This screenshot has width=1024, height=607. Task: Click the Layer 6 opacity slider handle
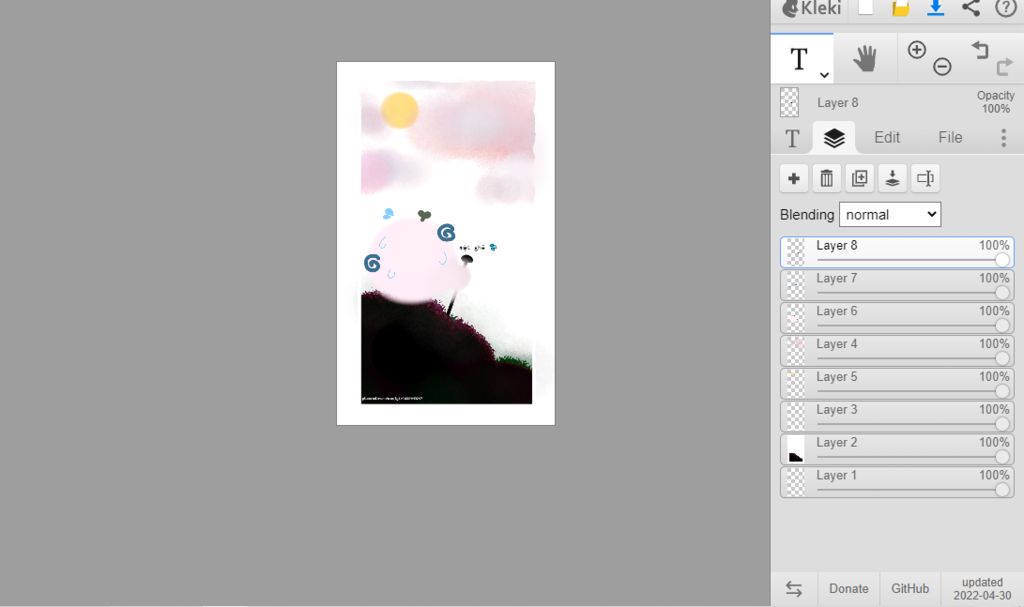(1002, 325)
